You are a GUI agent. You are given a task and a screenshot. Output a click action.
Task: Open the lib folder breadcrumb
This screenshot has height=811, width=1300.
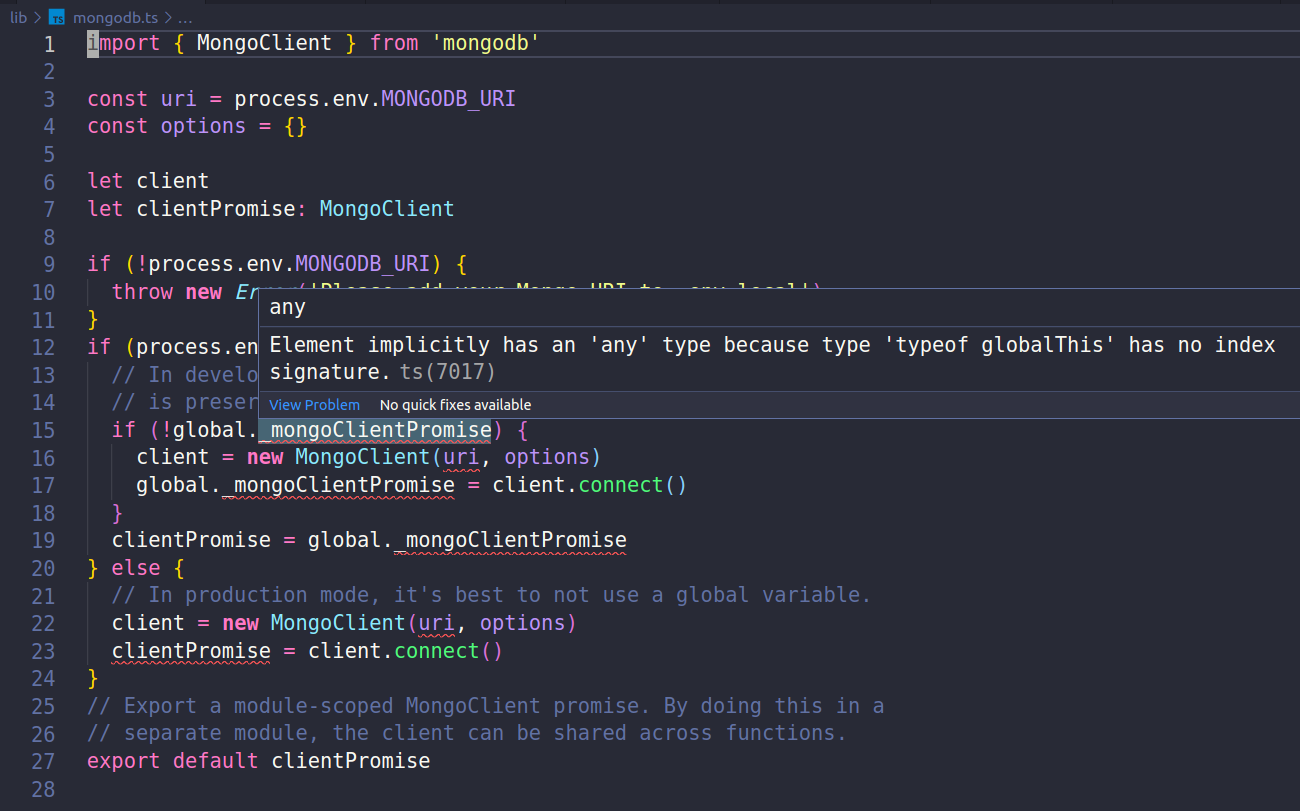coord(18,17)
